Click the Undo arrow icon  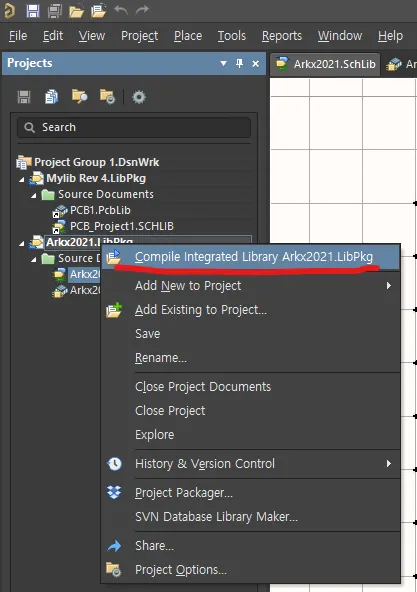tap(121, 10)
